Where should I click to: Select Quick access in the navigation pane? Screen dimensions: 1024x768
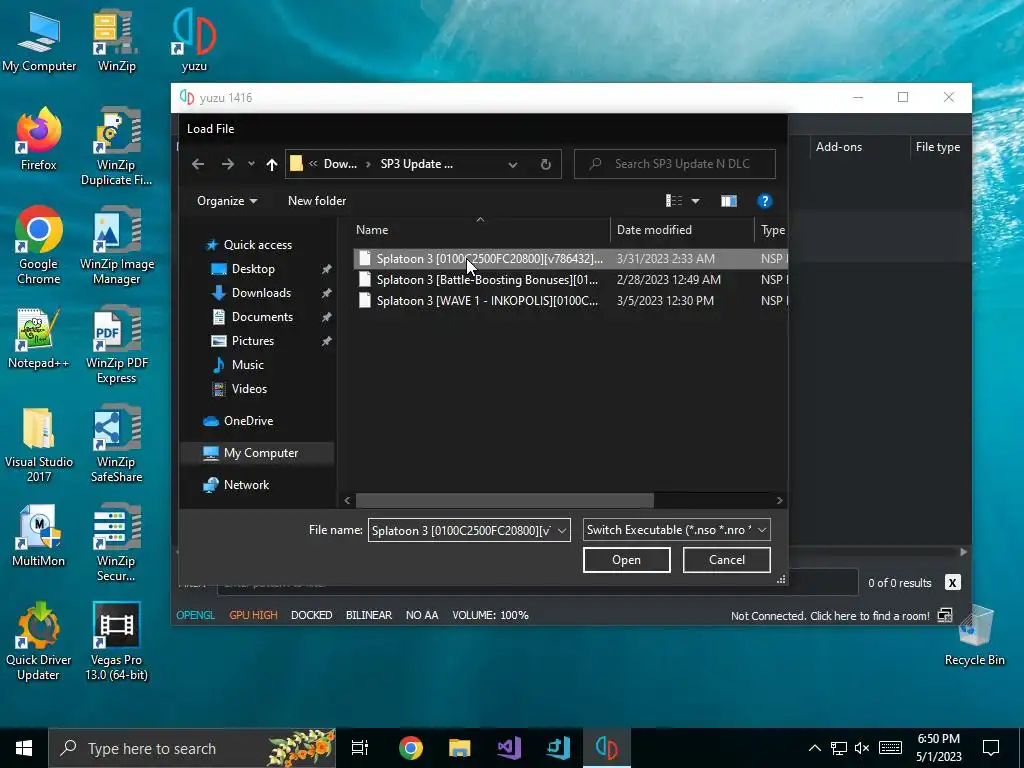pos(258,245)
